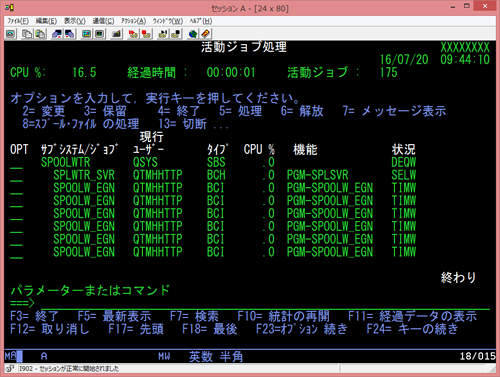Click the Print Screen toolbar icon
This screenshot has height=377, width=500.
click(x=10, y=34)
